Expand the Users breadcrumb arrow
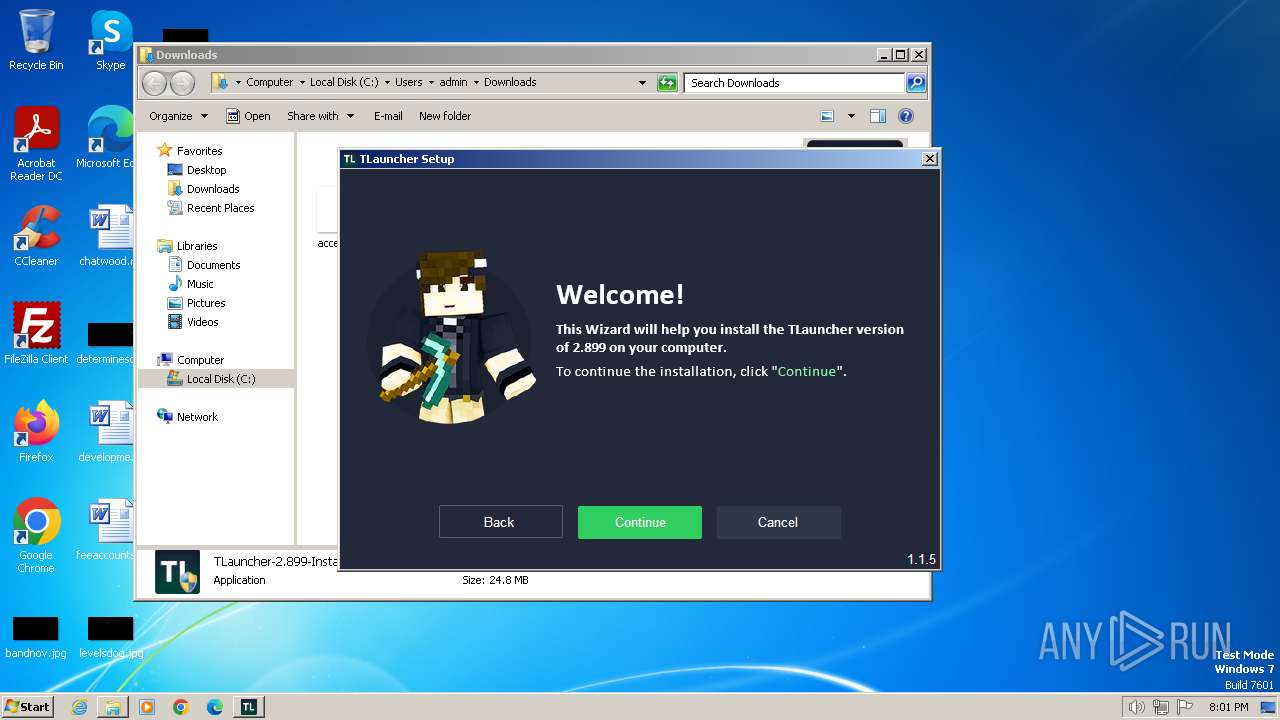1280x720 pixels. click(430, 83)
